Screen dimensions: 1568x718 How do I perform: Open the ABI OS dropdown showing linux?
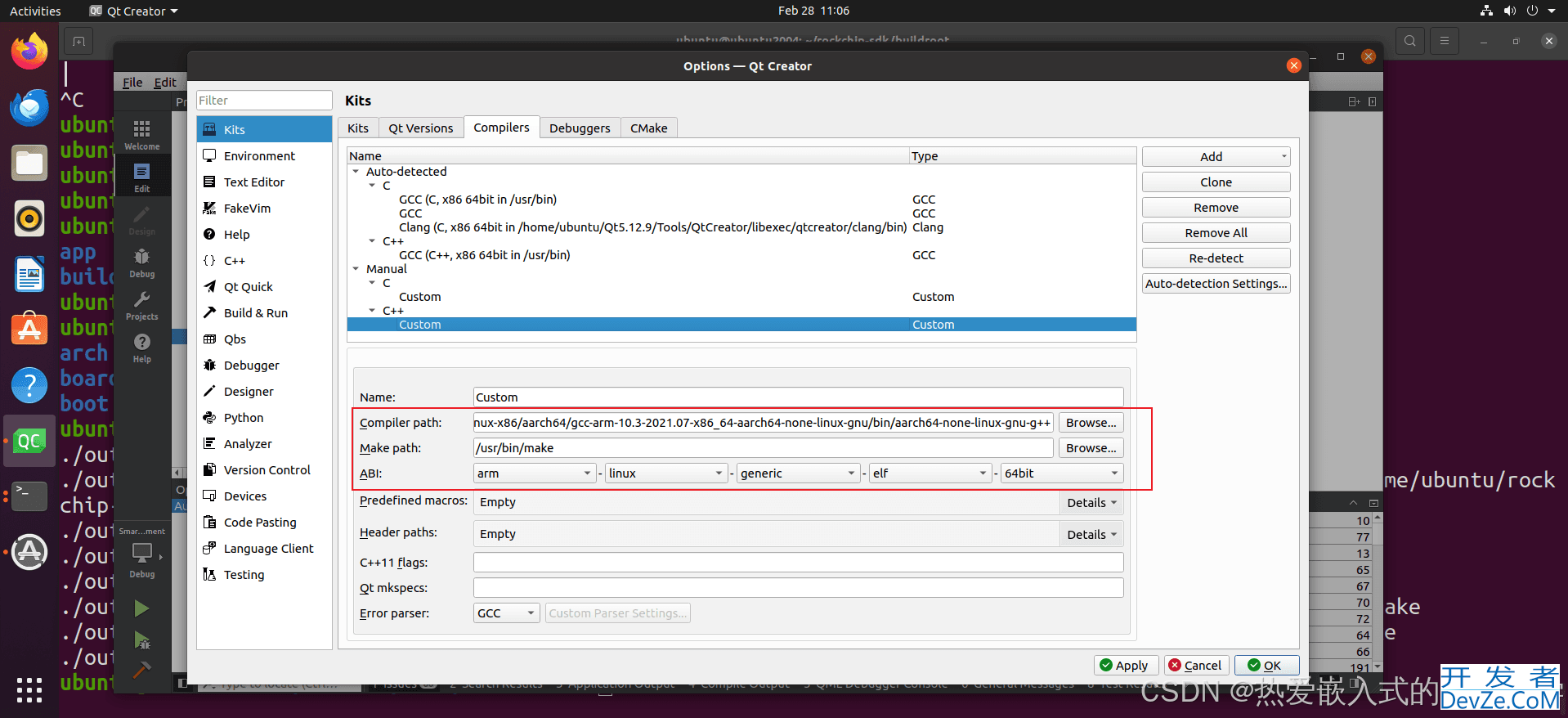pos(666,473)
